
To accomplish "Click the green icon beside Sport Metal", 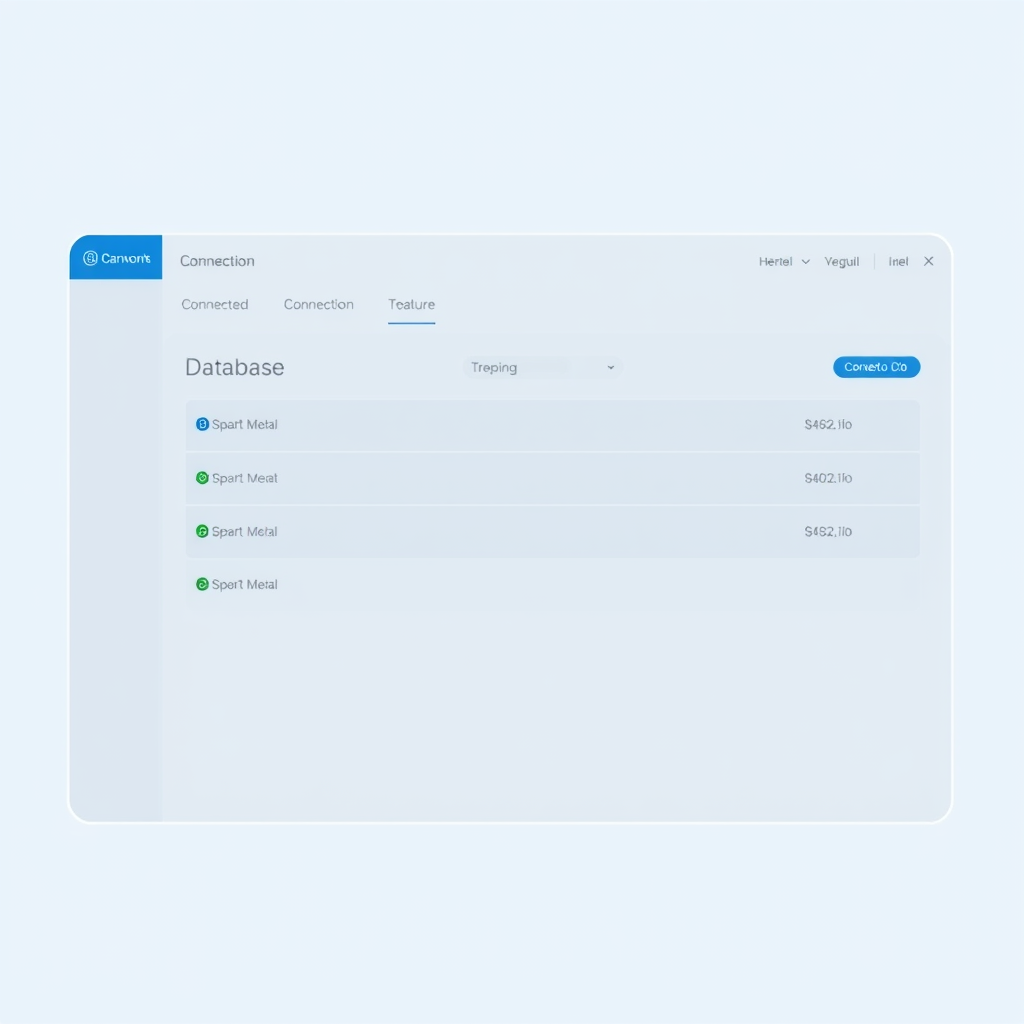I will pos(202,585).
